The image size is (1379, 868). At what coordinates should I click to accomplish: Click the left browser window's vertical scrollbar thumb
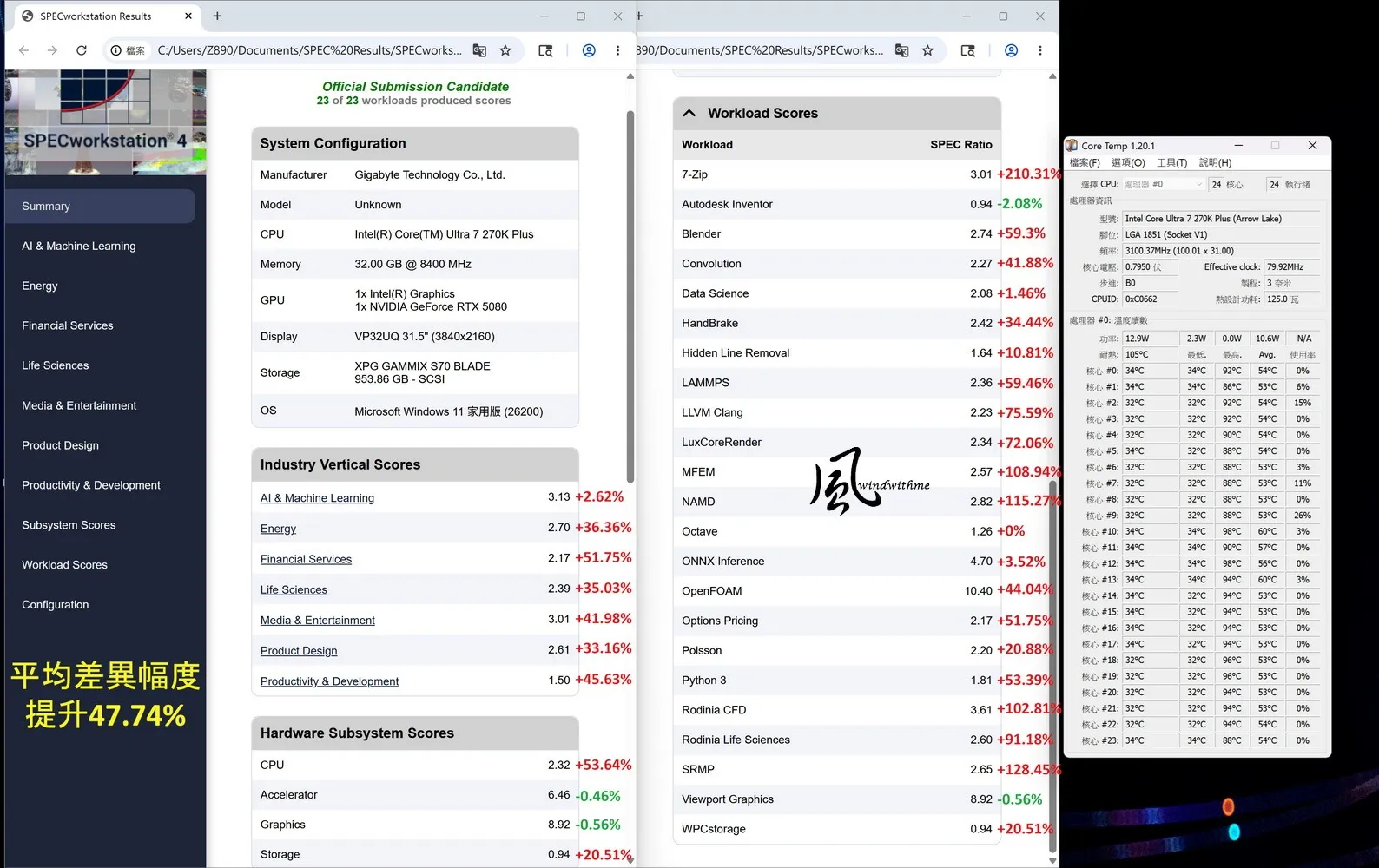tap(630, 297)
